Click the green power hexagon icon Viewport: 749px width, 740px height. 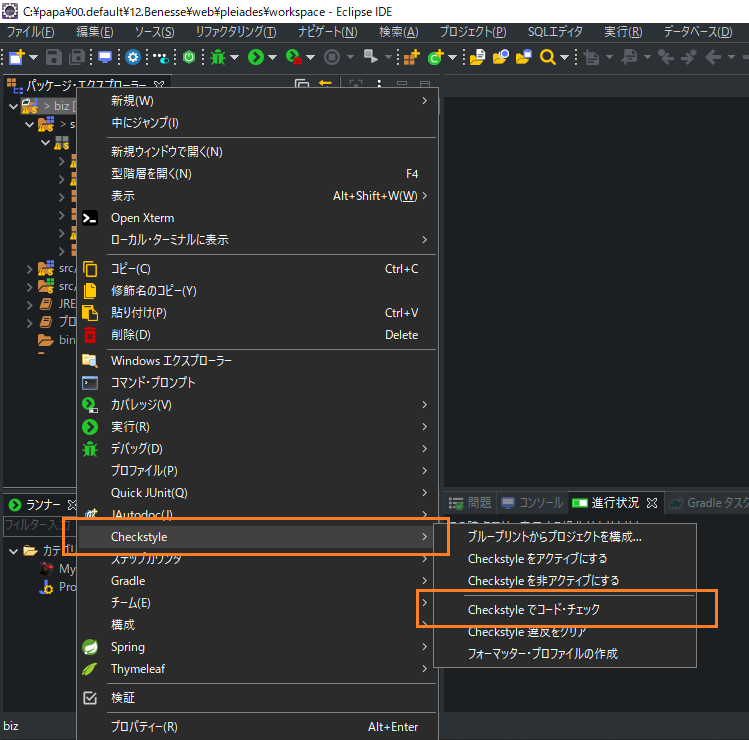pyautogui.click(x=189, y=57)
